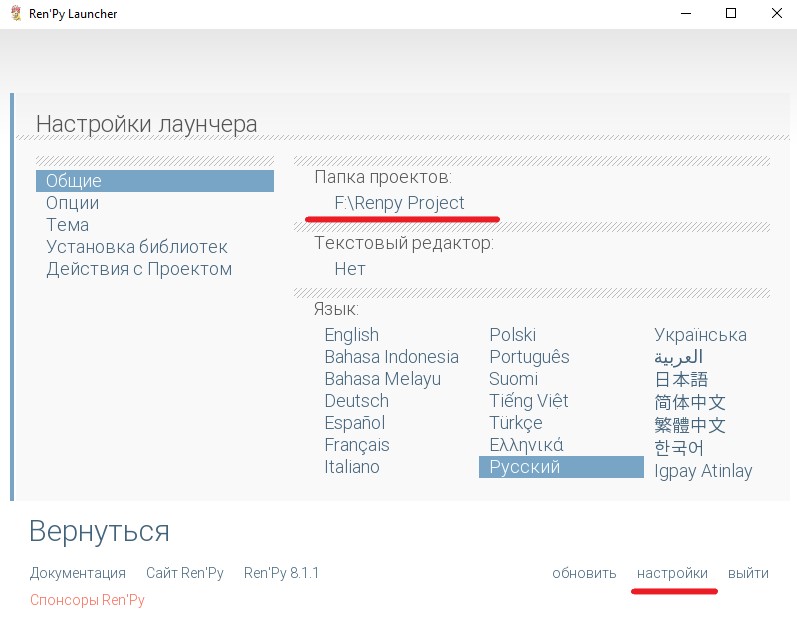This screenshot has height=629, width=797.
Task: Click обновить to update Ren'Py
Action: [584, 573]
